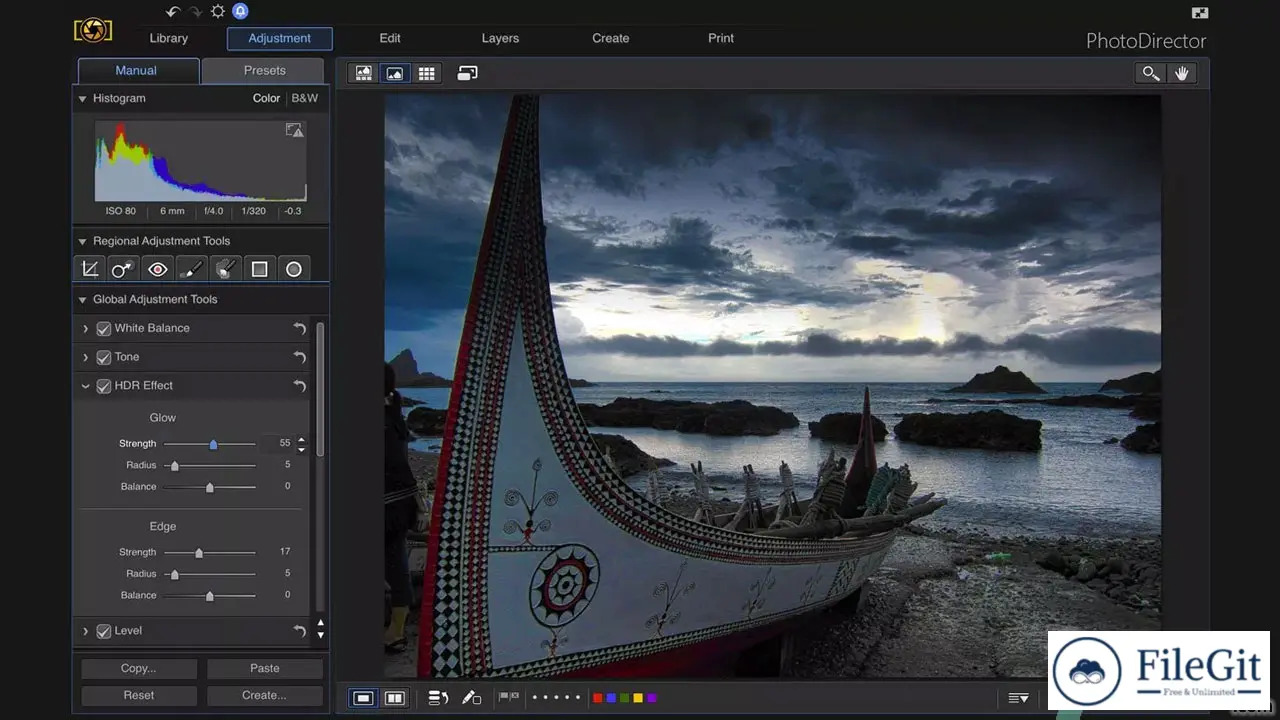Show single photo view
Screen dimensions: 1280x720
[364, 698]
